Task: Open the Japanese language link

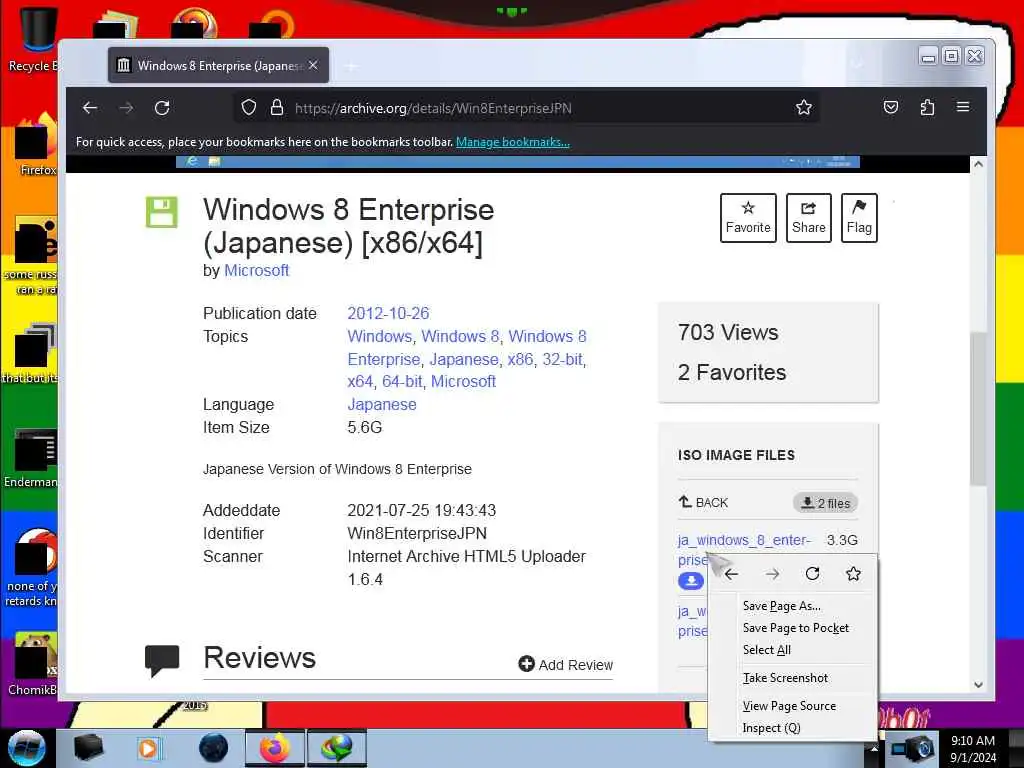Action: tap(381, 405)
